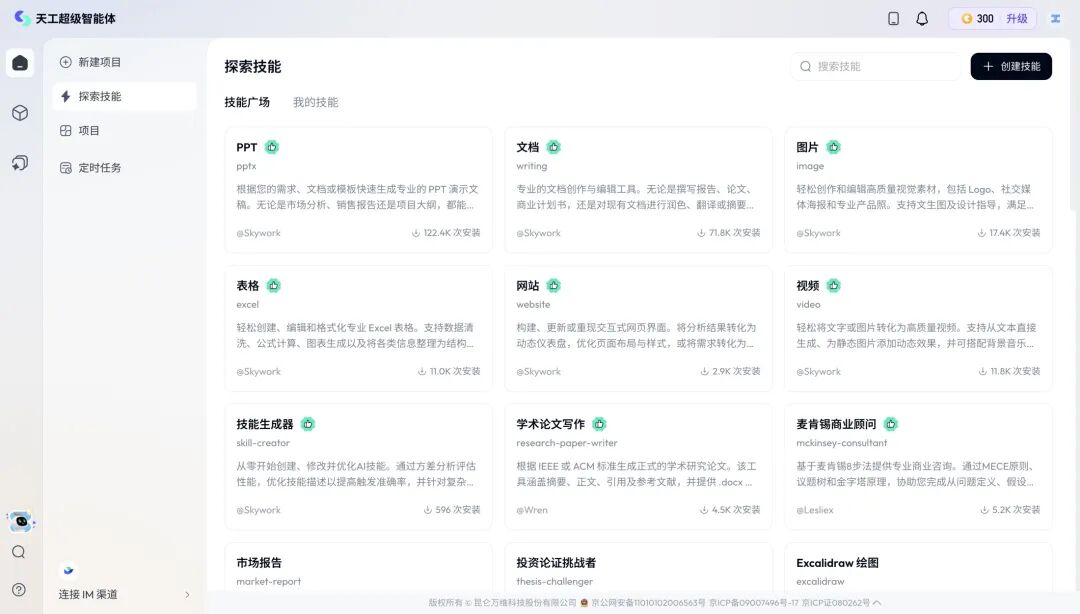Viewport: 1080px width, 614px height.
Task: Open the help question mark icon
Action: click(19, 590)
